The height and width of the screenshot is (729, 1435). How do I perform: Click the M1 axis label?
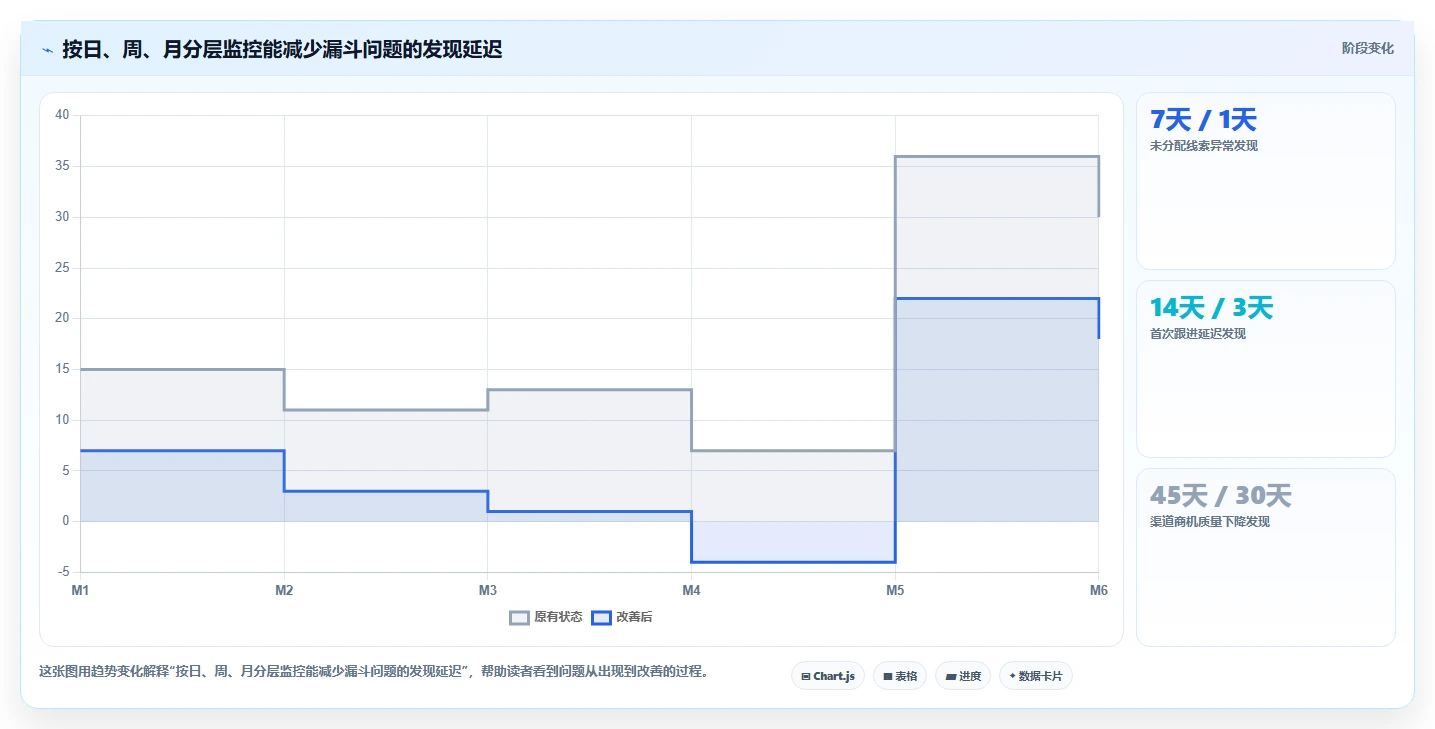80,590
